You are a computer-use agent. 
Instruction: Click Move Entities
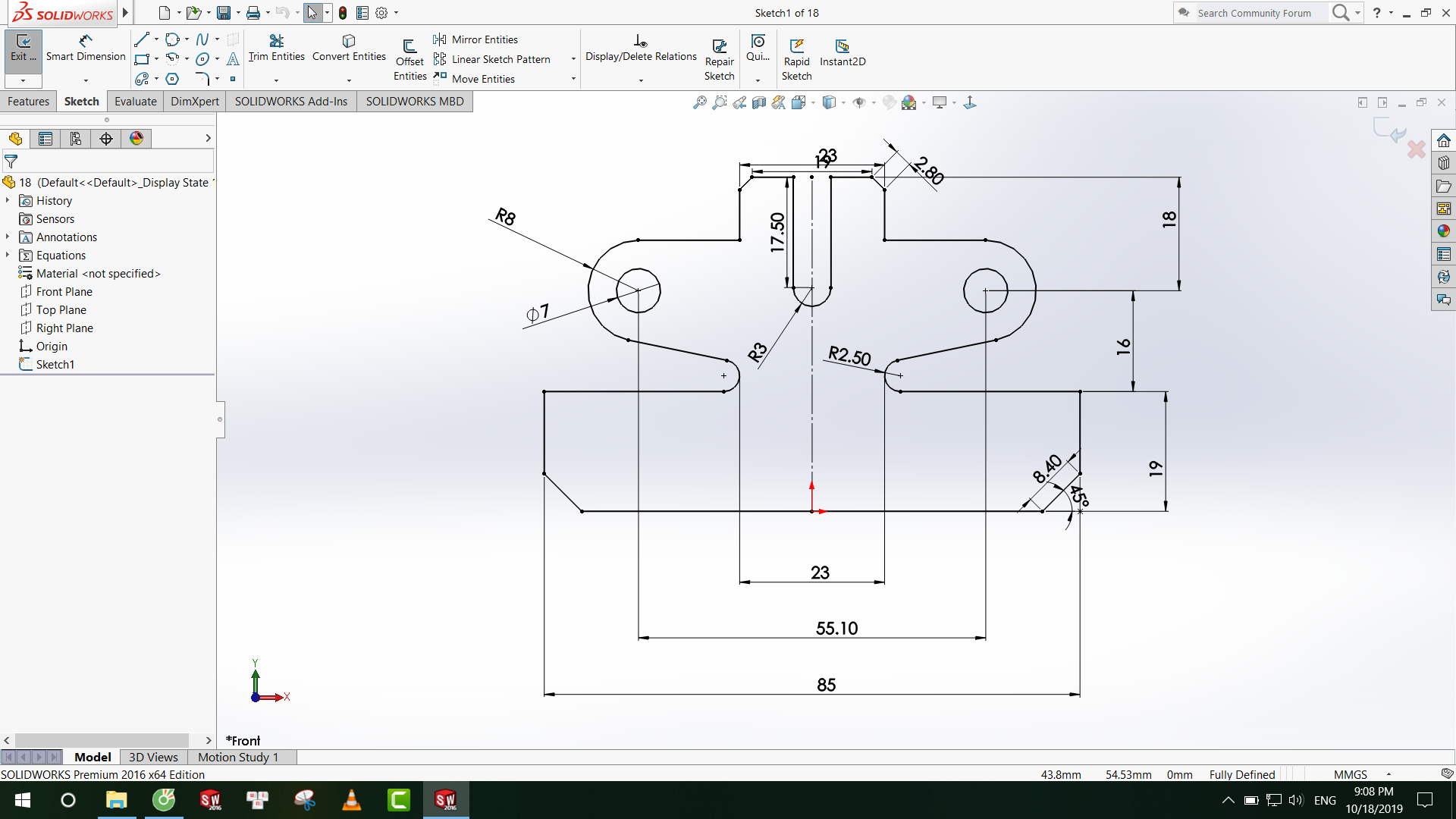(474, 79)
